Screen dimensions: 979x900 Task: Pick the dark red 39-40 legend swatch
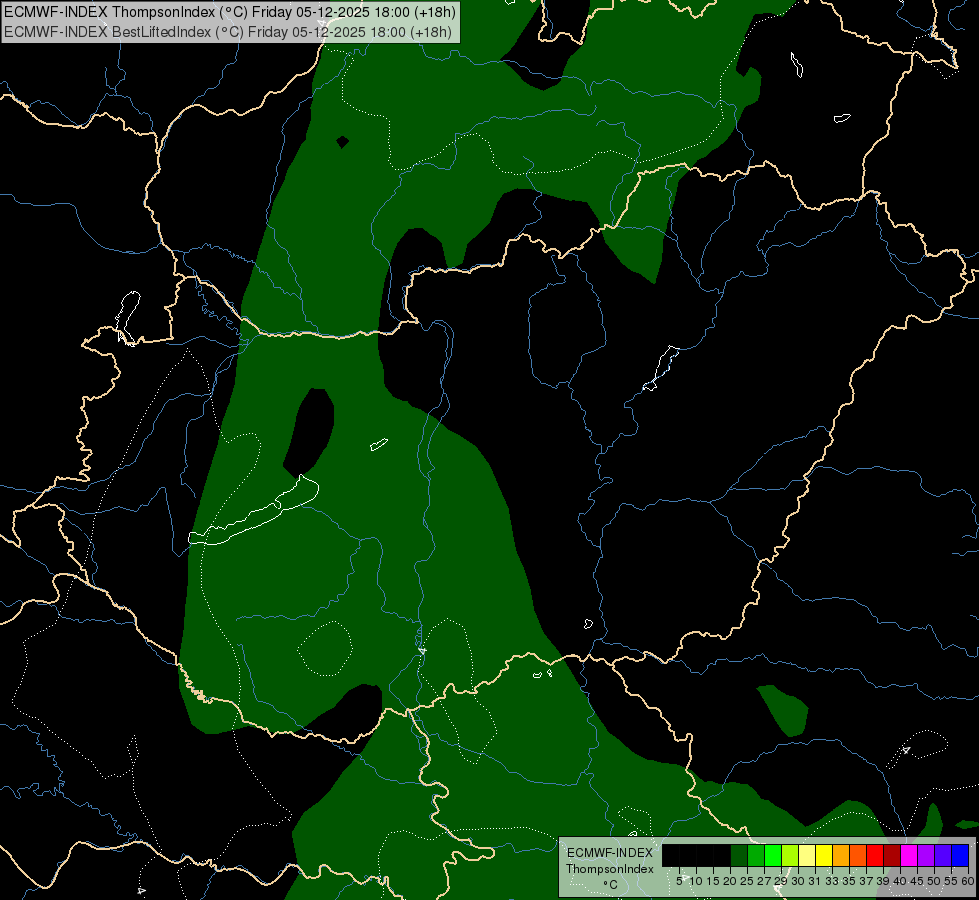click(892, 855)
